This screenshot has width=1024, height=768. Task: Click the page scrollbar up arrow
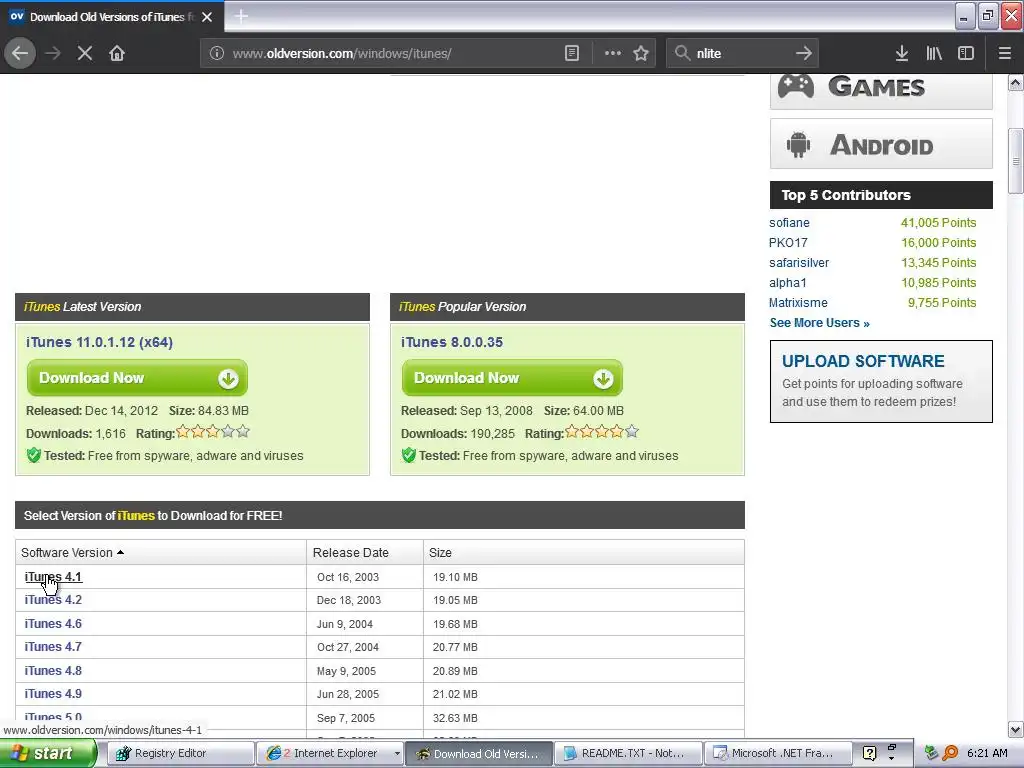(1016, 82)
